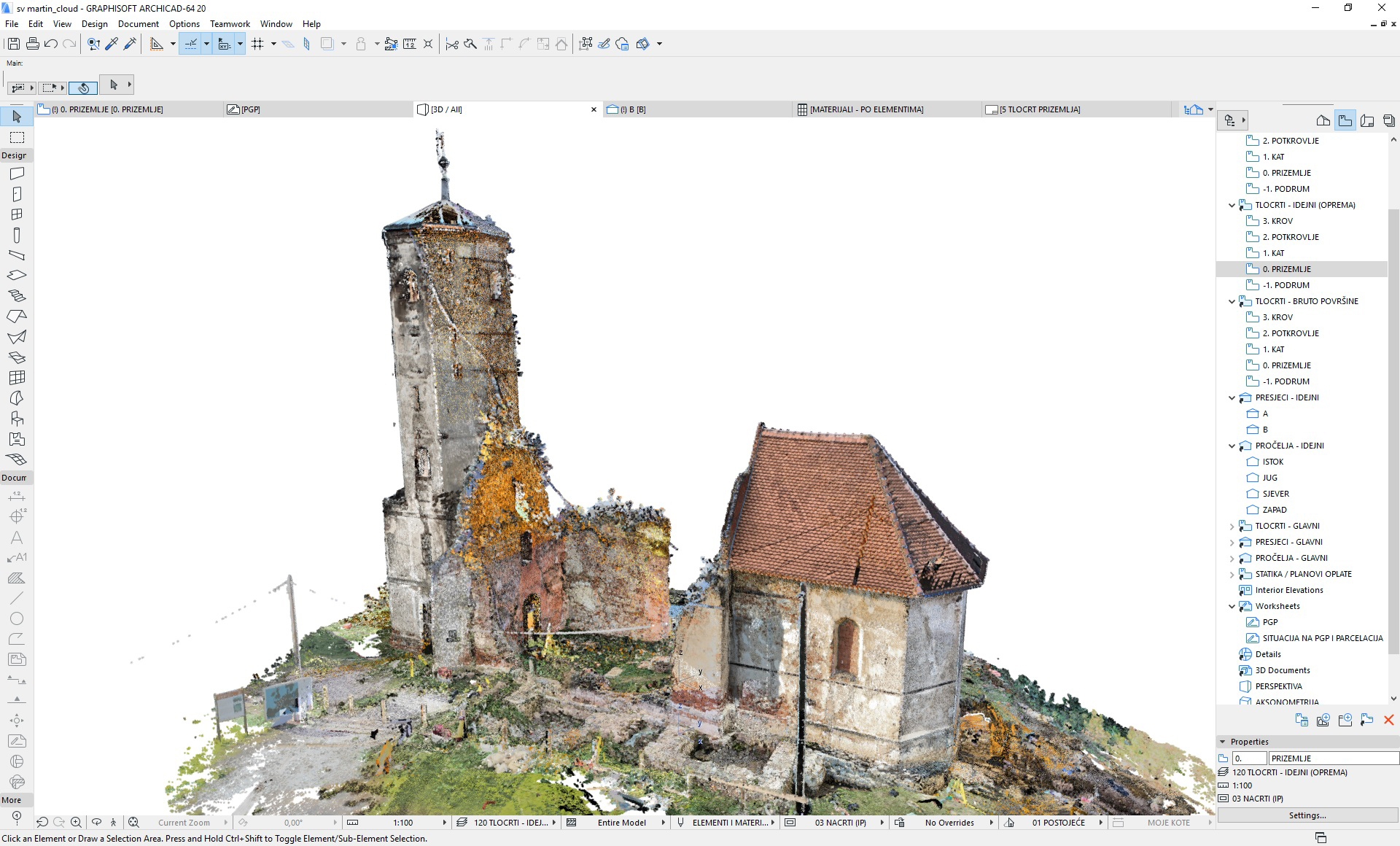Collapse the TLOCRTI - IDEJNI (OPREMA) folder
The image size is (1400, 846).
tap(1232, 205)
